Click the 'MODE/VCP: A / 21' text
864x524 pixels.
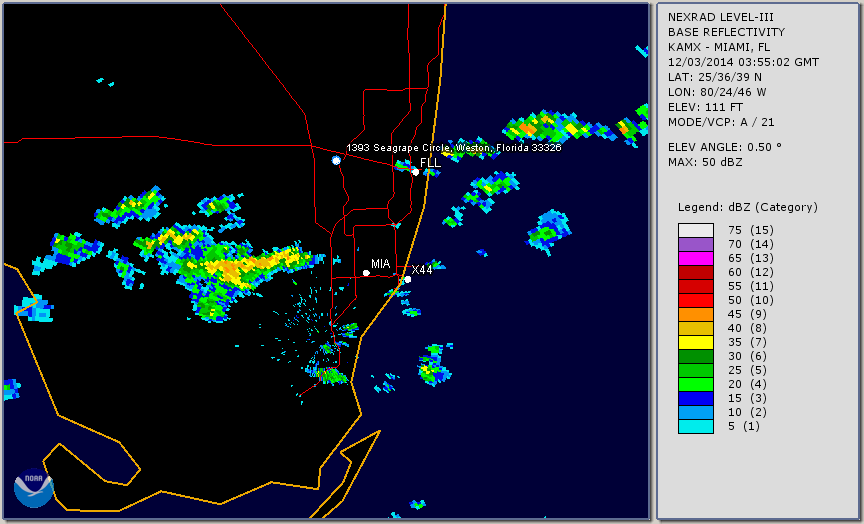(721, 122)
